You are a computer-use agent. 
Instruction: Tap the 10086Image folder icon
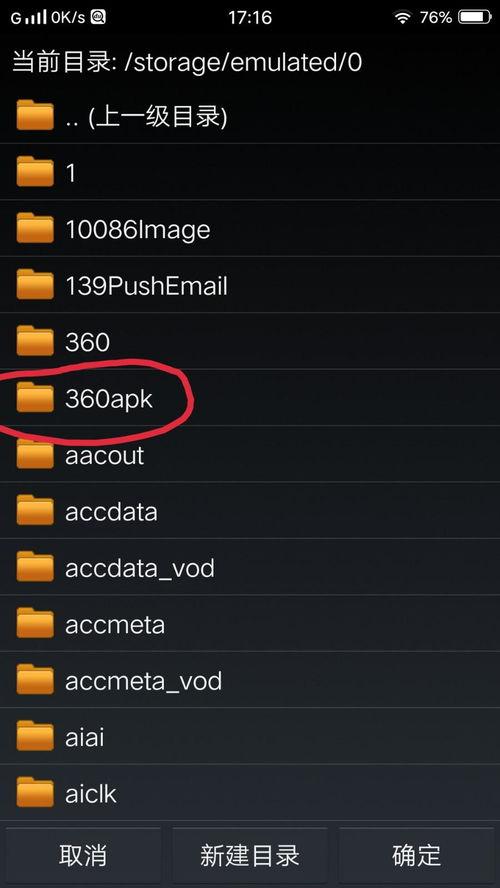coord(35,228)
